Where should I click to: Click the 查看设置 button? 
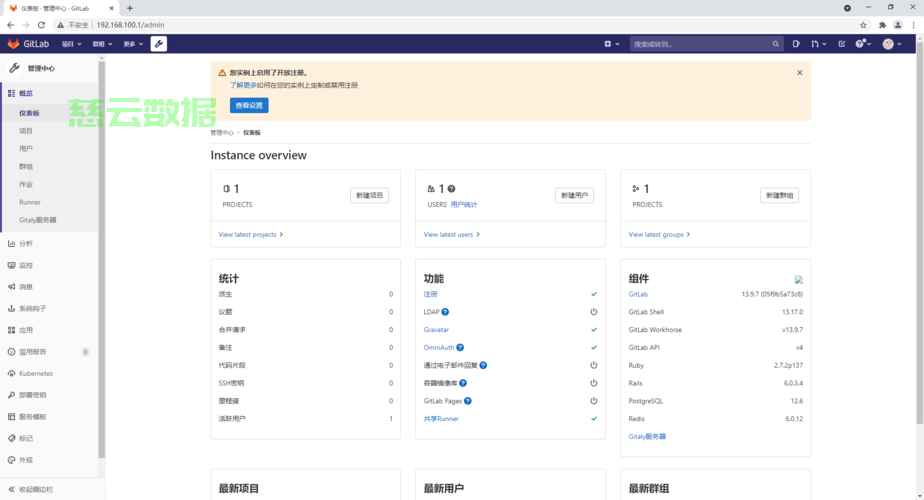coord(249,106)
